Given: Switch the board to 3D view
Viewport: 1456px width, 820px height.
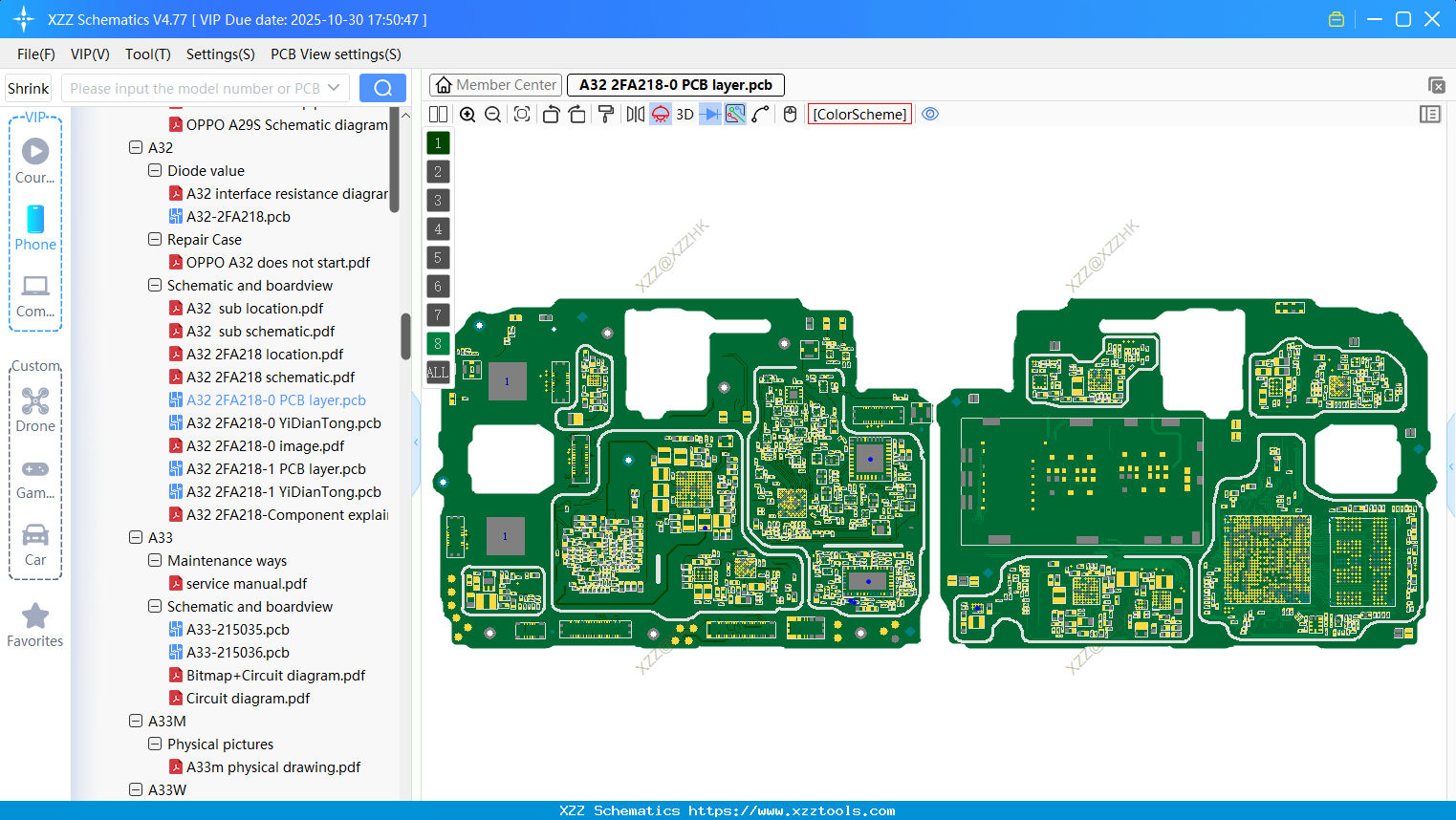Looking at the screenshot, I should coord(684,114).
